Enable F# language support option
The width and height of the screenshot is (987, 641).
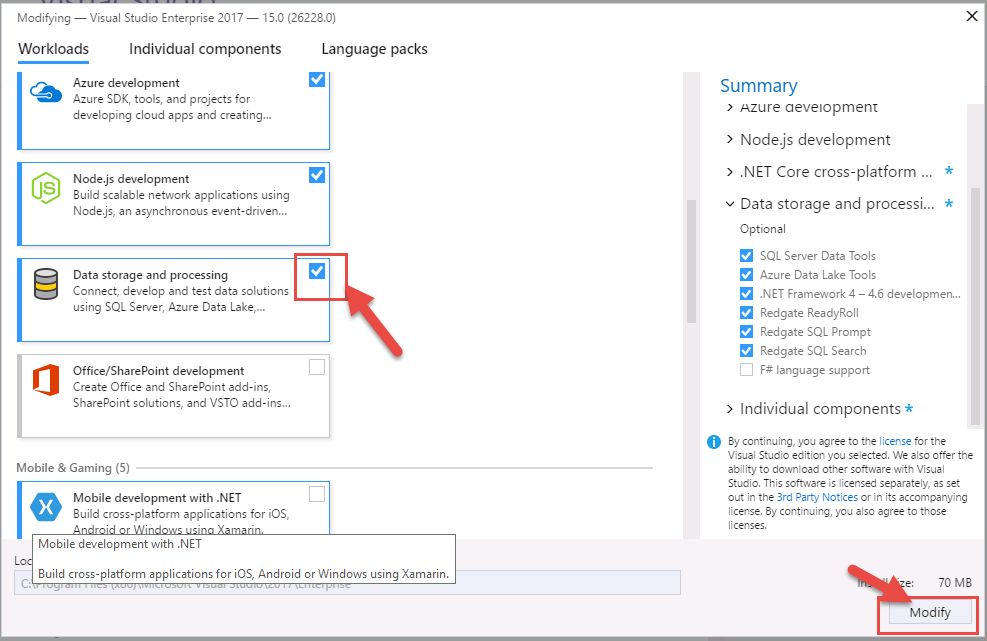(x=746, y=370)
